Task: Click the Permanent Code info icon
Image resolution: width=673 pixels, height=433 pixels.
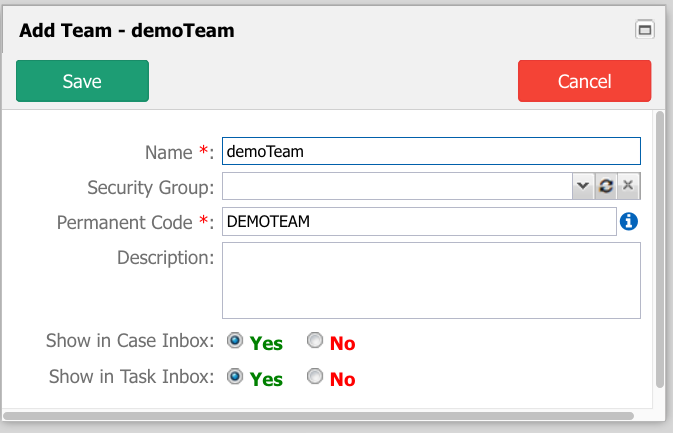Action: tap(628, 221)
